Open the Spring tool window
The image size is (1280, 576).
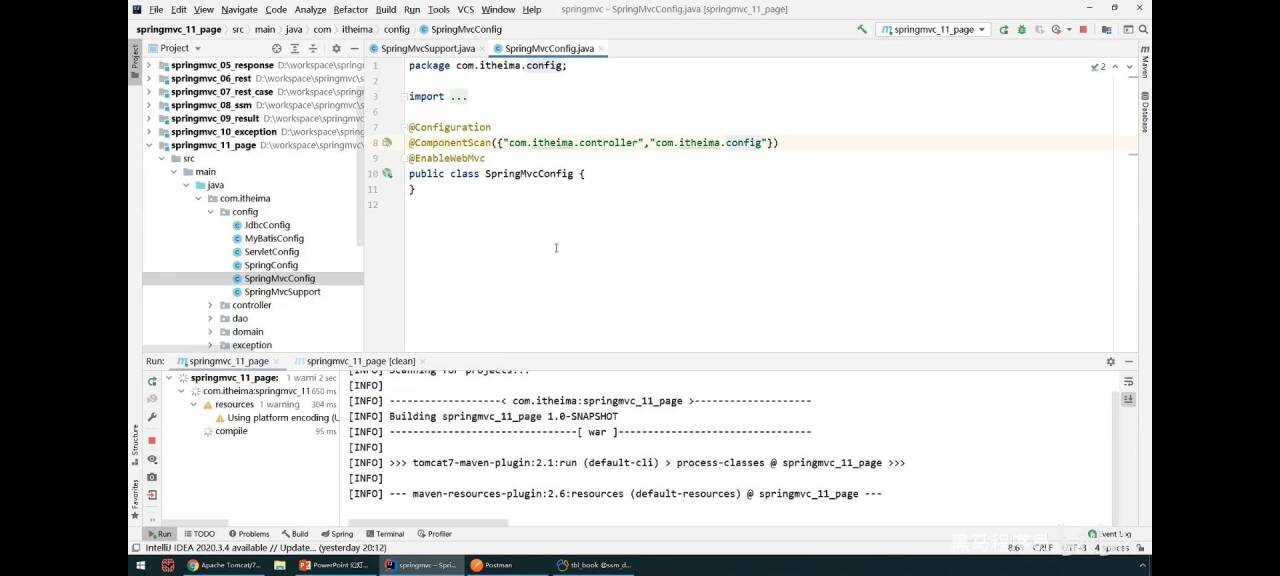pyautogui.click(x=337, y=534)
